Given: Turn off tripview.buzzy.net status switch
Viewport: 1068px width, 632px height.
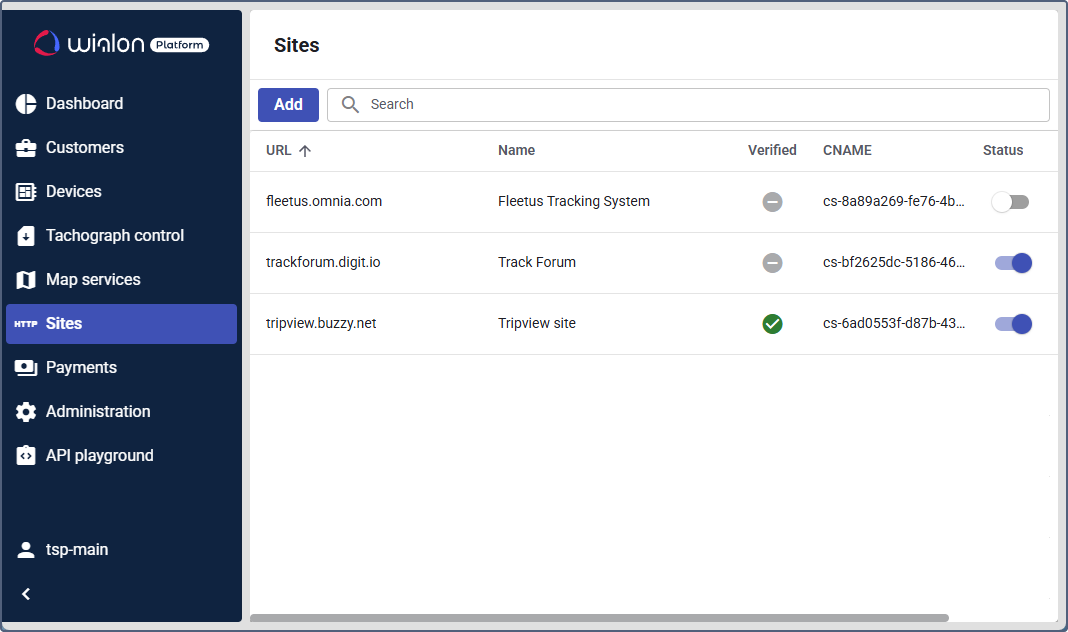Looking at the screenshot, I should pyautogui.click(x=1013, y=324).
